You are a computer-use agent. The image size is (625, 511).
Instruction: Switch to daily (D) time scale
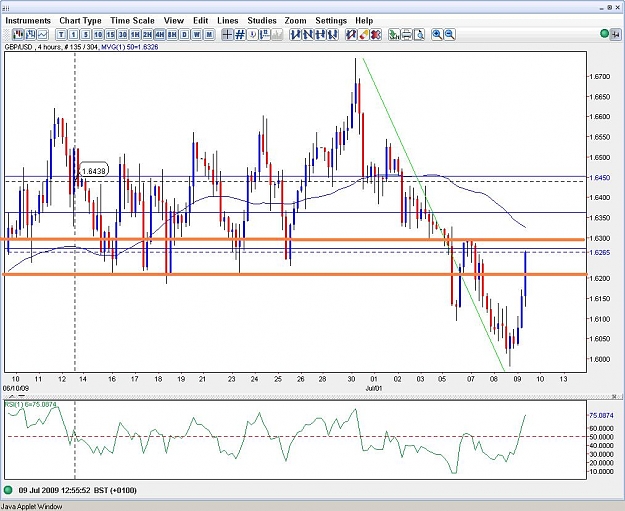pyautogui.click(x=185, y=35)
